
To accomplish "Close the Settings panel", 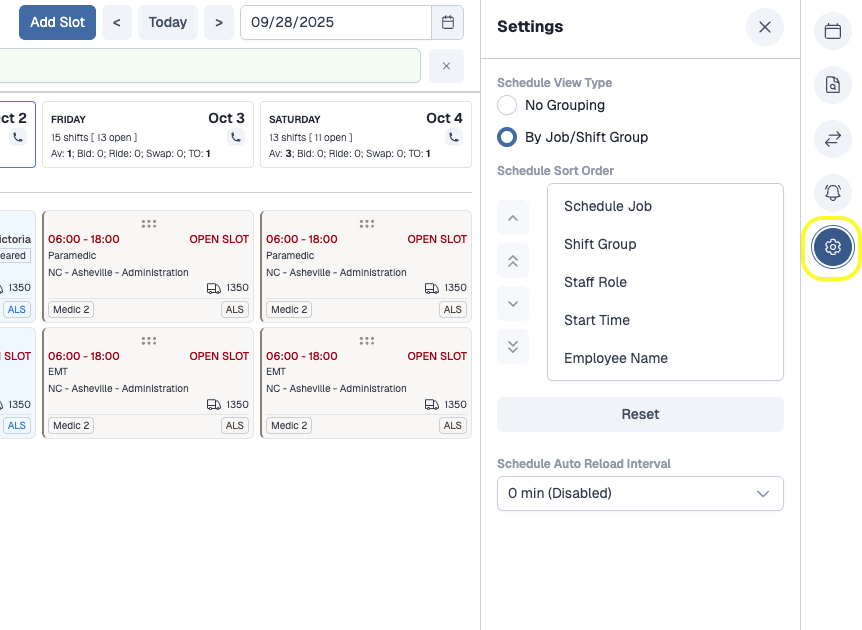I will pyautogui.click(x=764, y=27).
